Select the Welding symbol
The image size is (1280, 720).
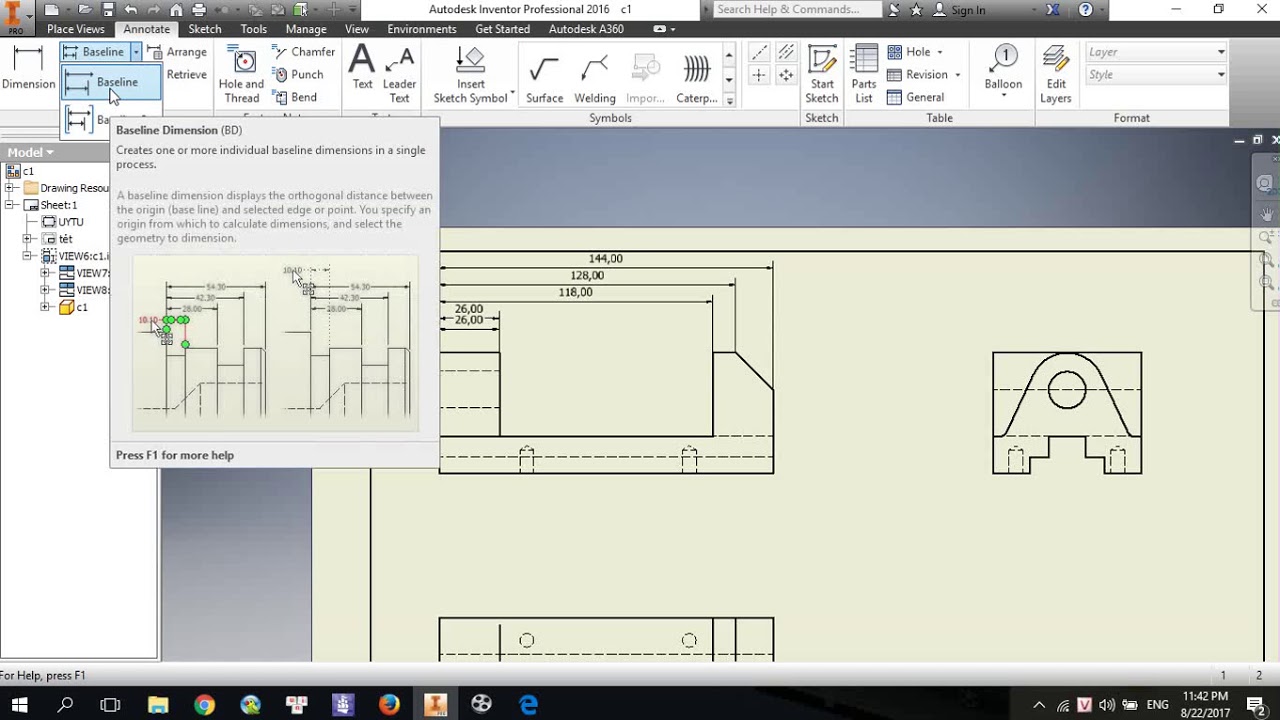click(x=595, y=78)
